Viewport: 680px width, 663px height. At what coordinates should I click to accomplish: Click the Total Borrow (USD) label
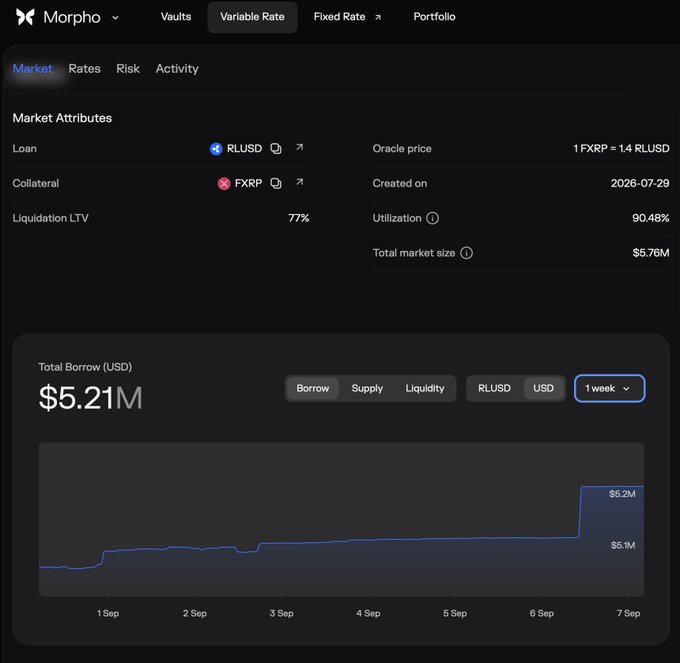(x=85, y=367)
